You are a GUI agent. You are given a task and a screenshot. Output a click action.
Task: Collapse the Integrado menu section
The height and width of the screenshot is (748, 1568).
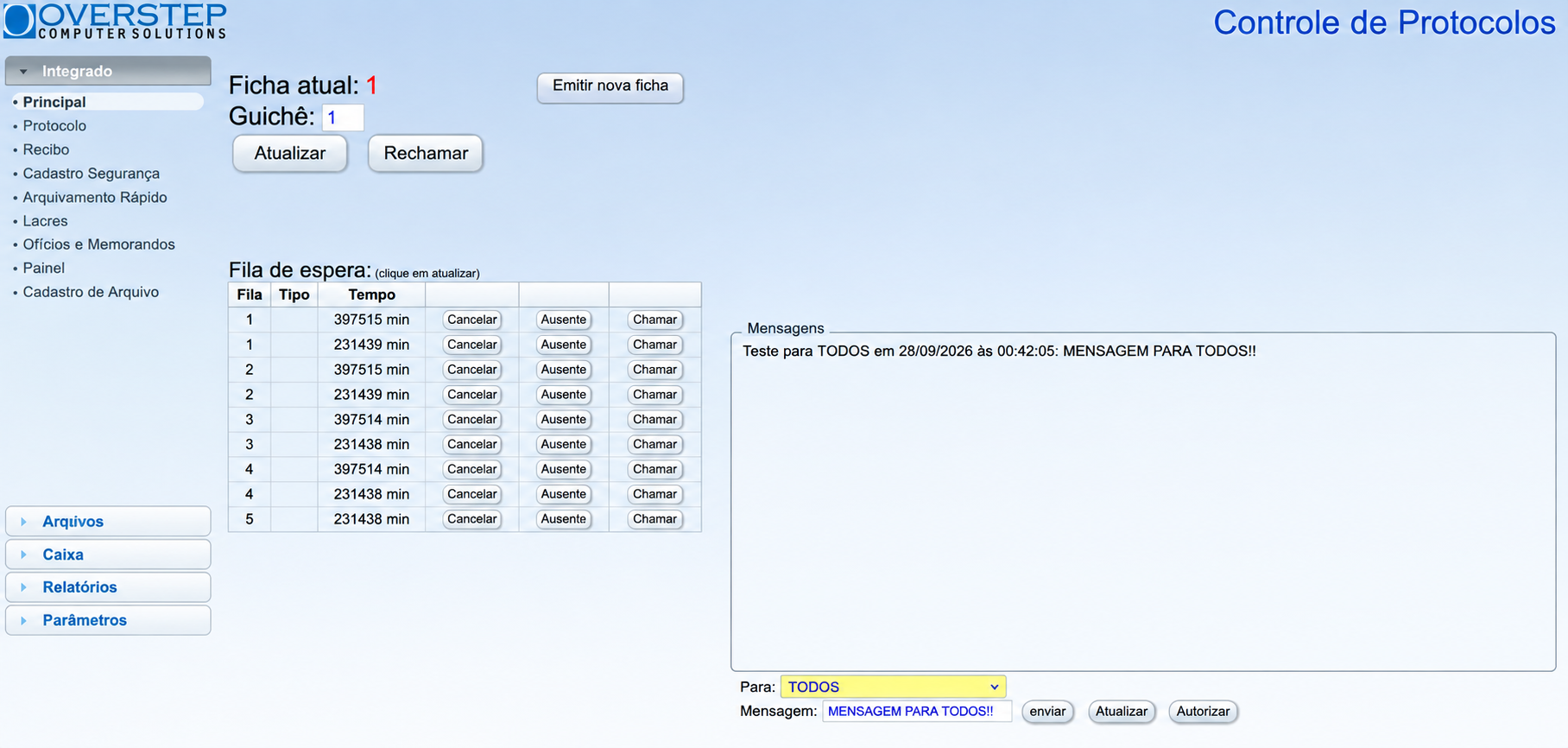pos(108,71)
